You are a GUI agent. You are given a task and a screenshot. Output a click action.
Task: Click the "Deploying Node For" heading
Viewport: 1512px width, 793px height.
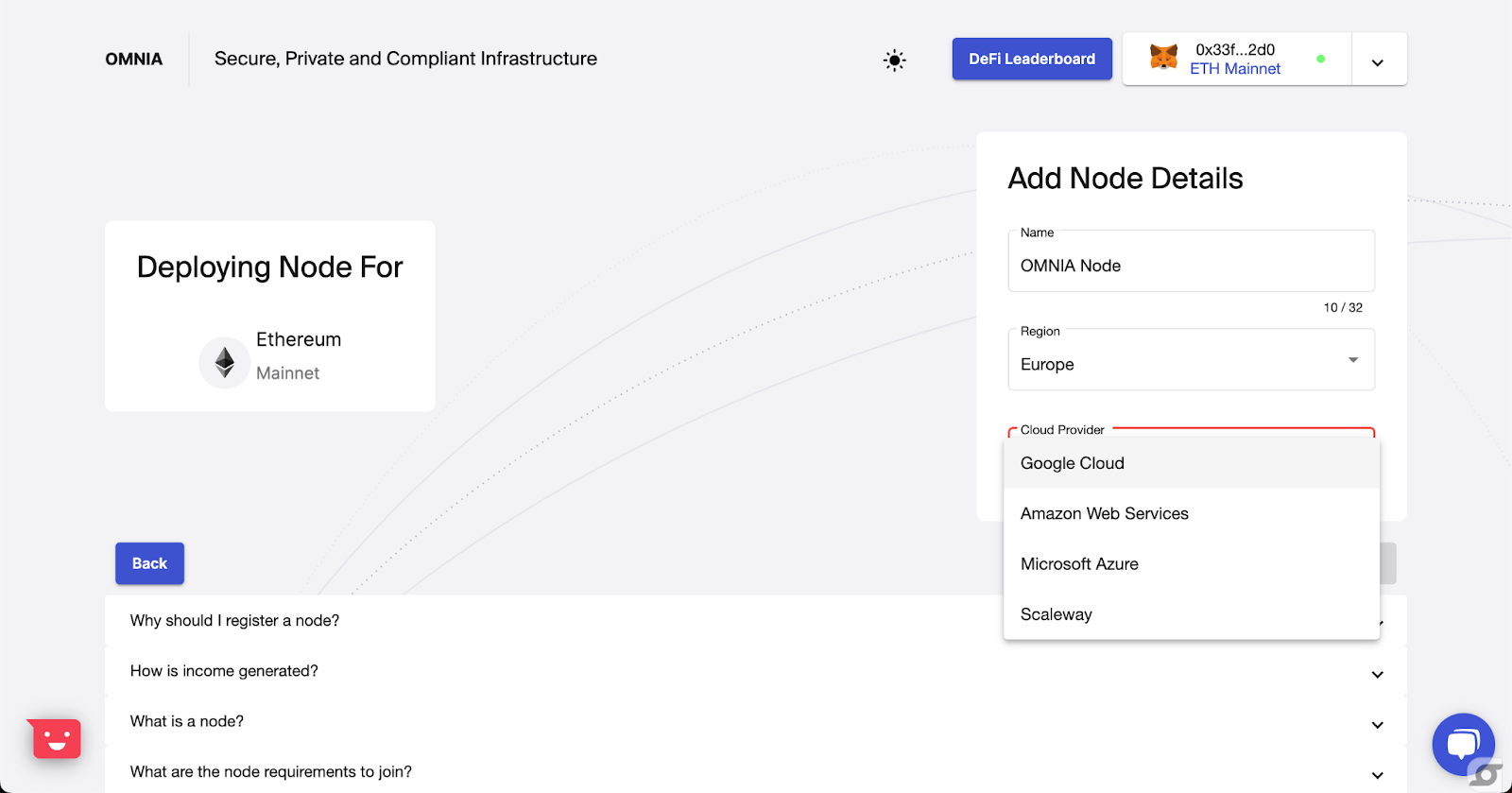pos(269,267)
